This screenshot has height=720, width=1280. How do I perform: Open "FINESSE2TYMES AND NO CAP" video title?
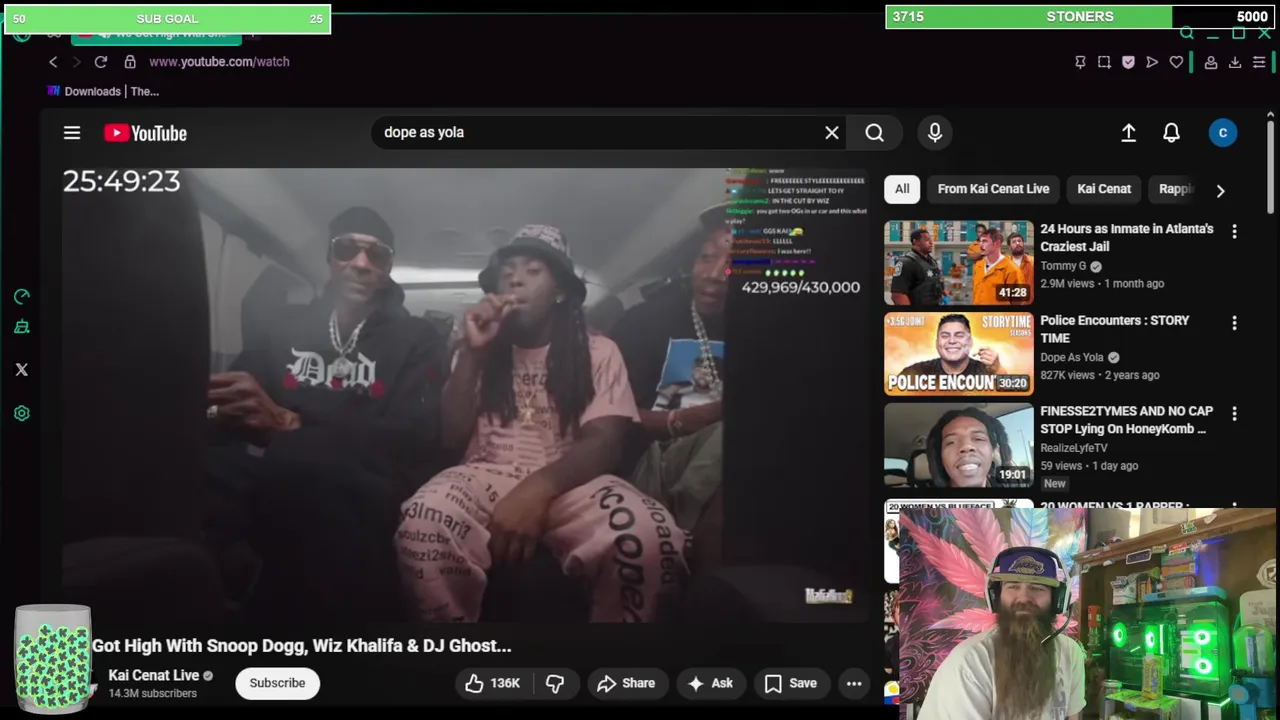click(1127, 420)
